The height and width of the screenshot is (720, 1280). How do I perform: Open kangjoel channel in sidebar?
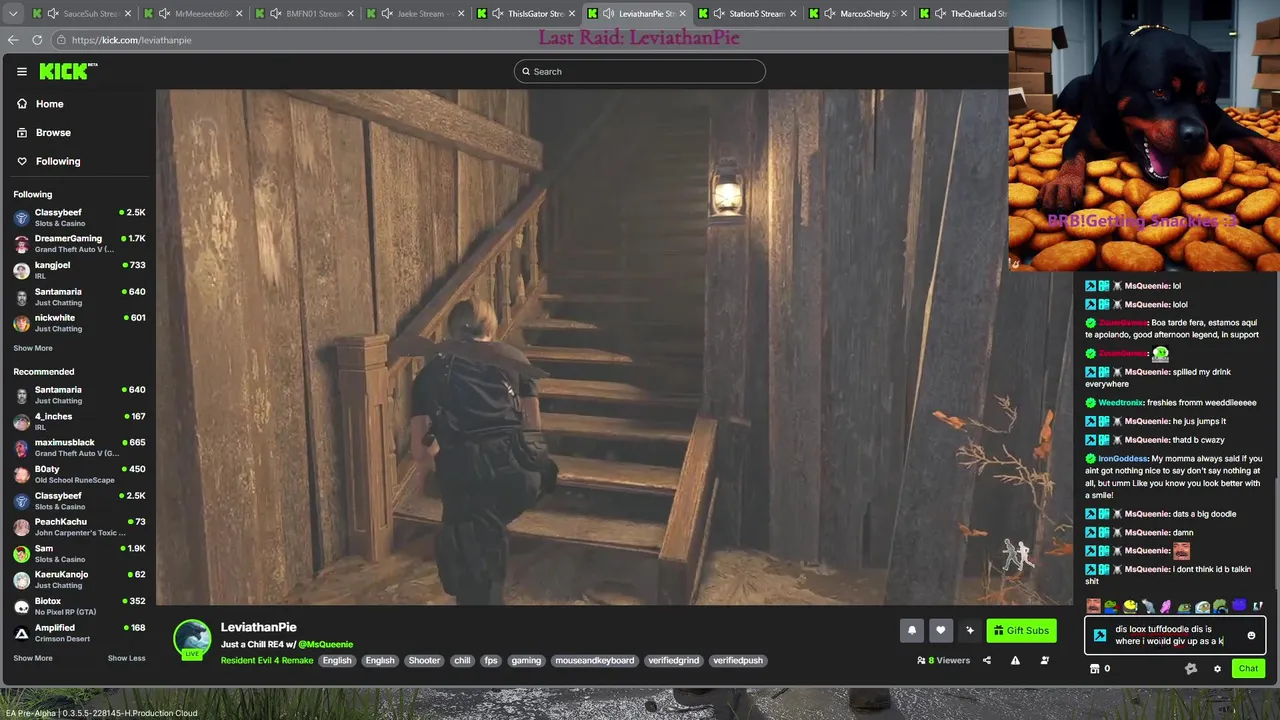click(x=78, y=270)
